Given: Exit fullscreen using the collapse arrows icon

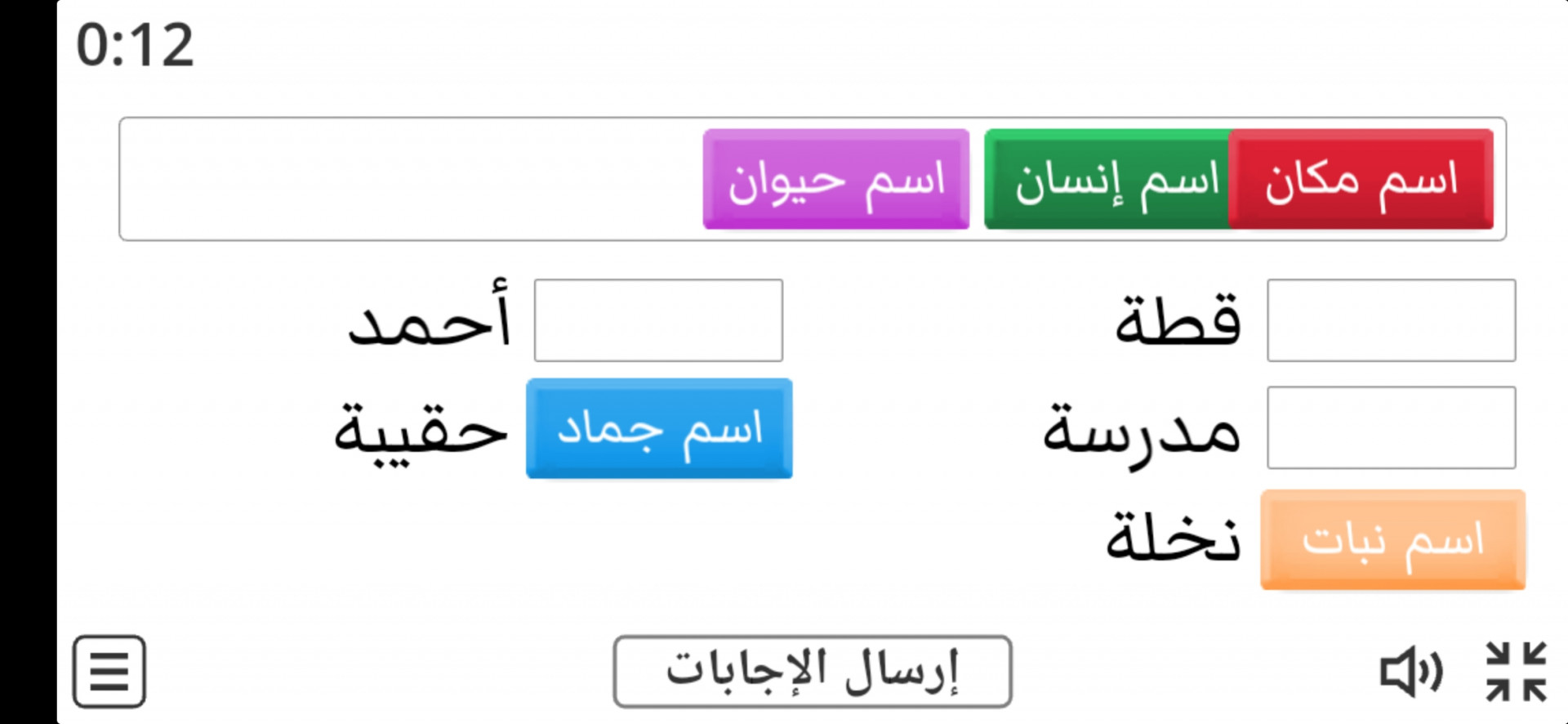Looking at the screenshot, I should pyautogui.click(x=1516, y=672).
